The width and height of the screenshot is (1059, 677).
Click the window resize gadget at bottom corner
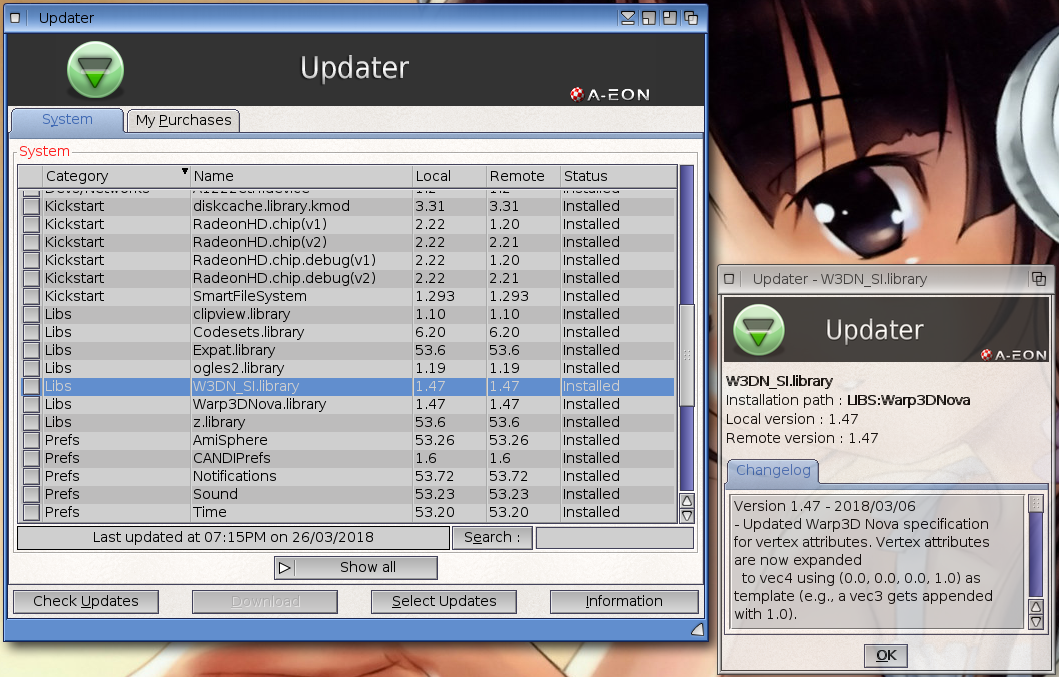pyautogui.click(x=698, y=630)
